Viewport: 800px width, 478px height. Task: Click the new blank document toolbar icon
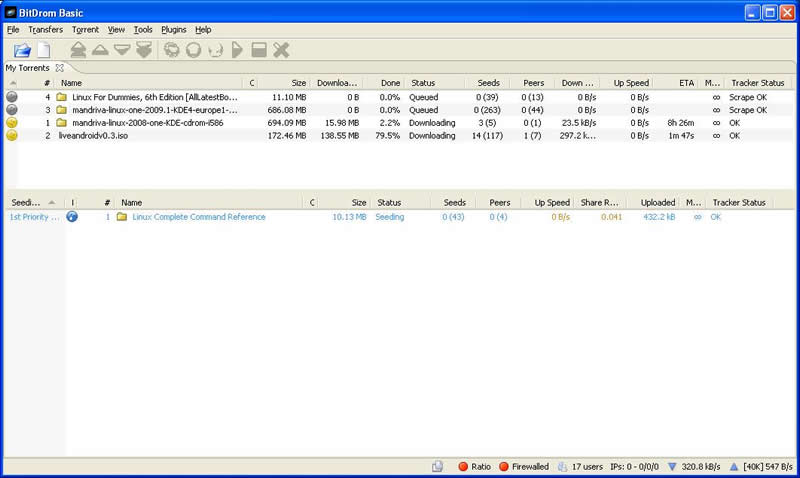click(44, 50)
